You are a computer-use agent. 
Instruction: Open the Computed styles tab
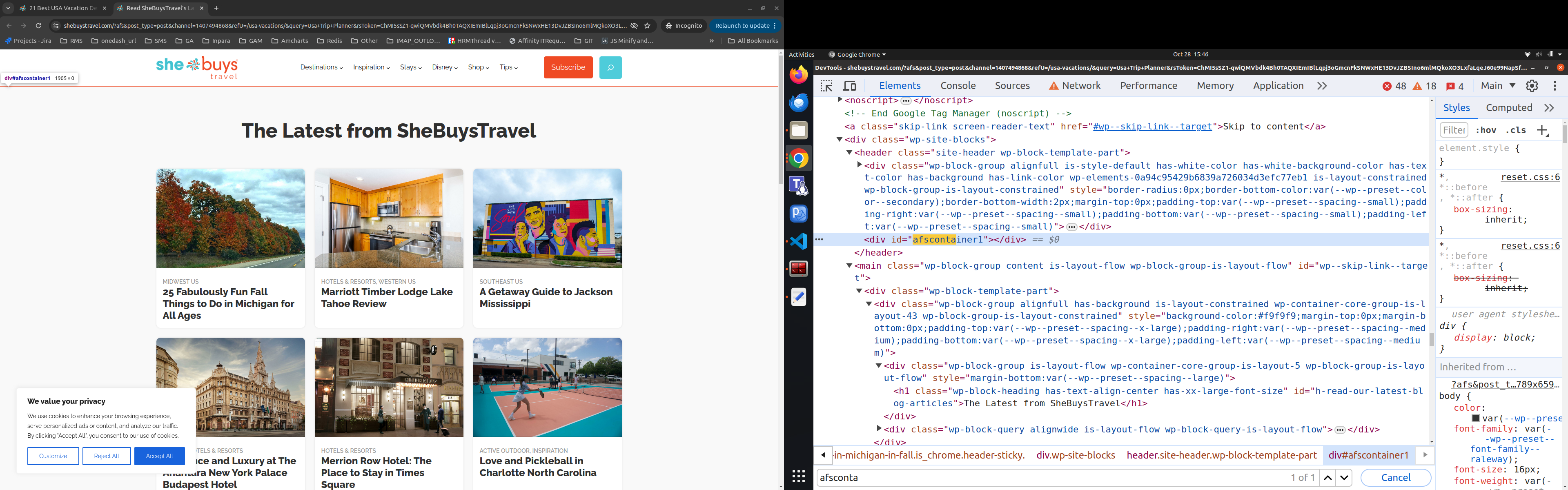tap(1508, 108)
